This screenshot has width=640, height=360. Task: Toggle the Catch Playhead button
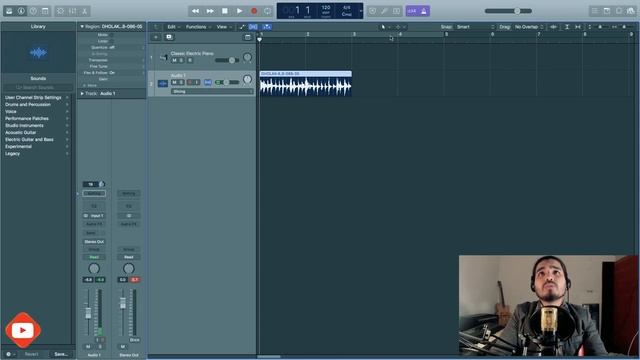coord(267,27)
